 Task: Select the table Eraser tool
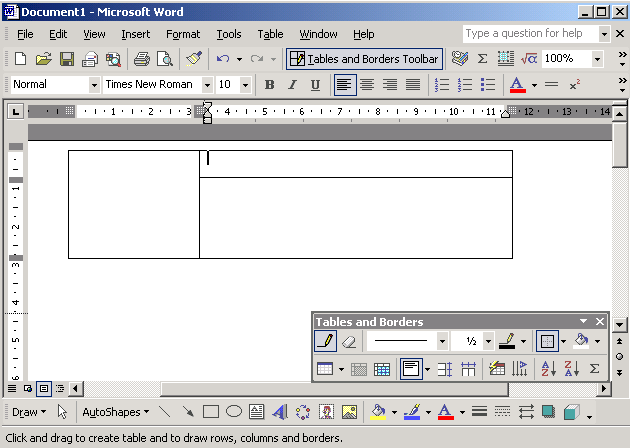348,342
